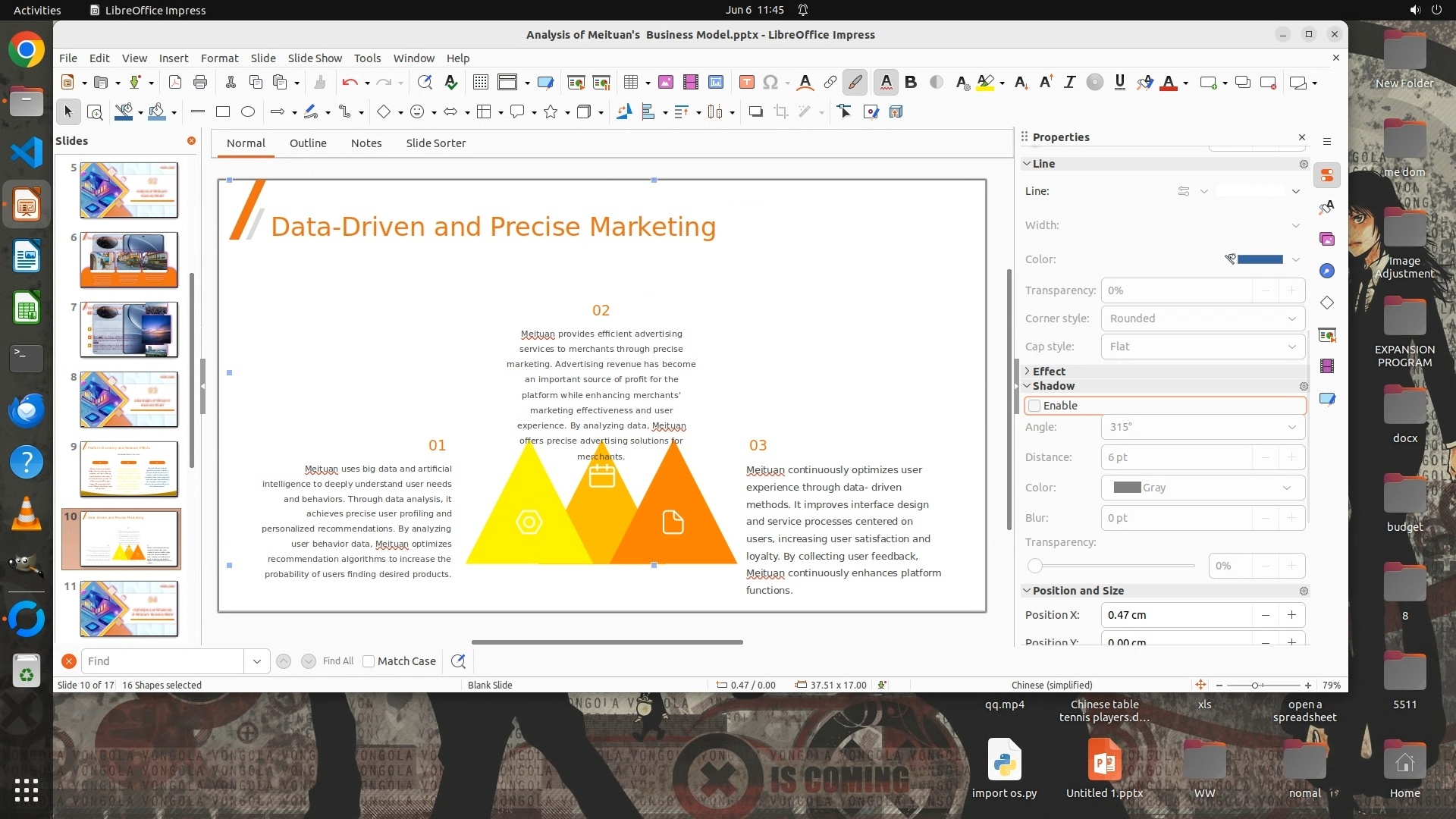This screenshot has width=1456, height=819.
Task: Click the Find All button
Action: point(337,661)
